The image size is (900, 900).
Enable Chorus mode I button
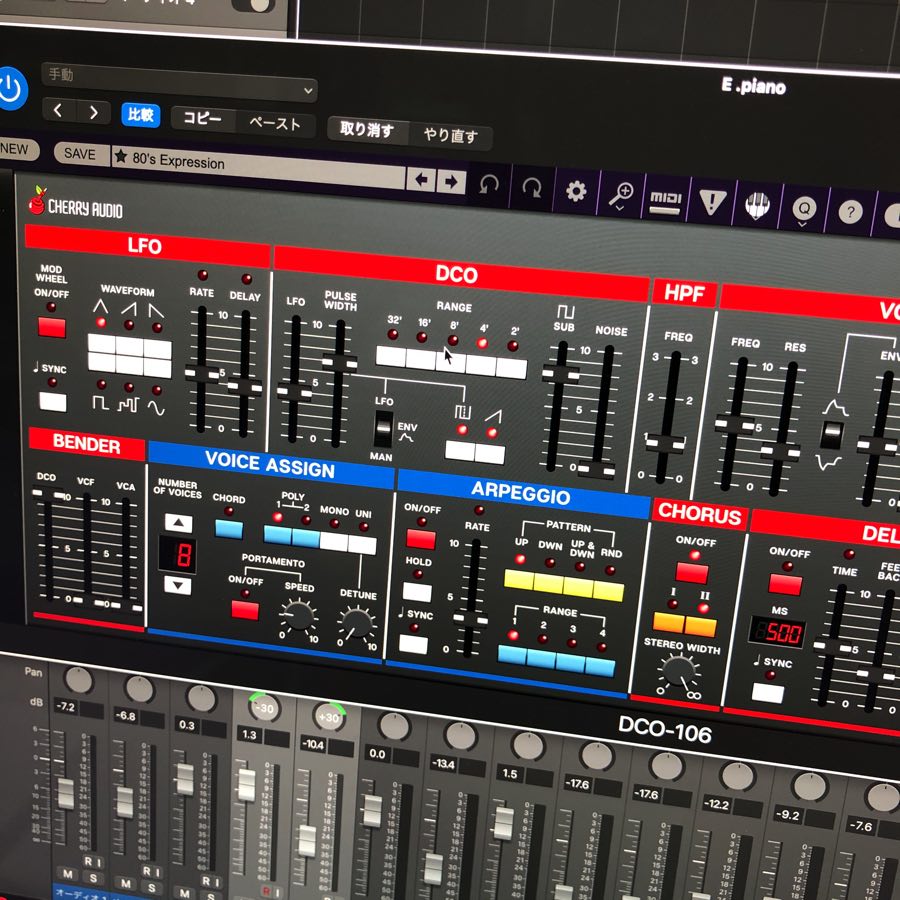669,623
